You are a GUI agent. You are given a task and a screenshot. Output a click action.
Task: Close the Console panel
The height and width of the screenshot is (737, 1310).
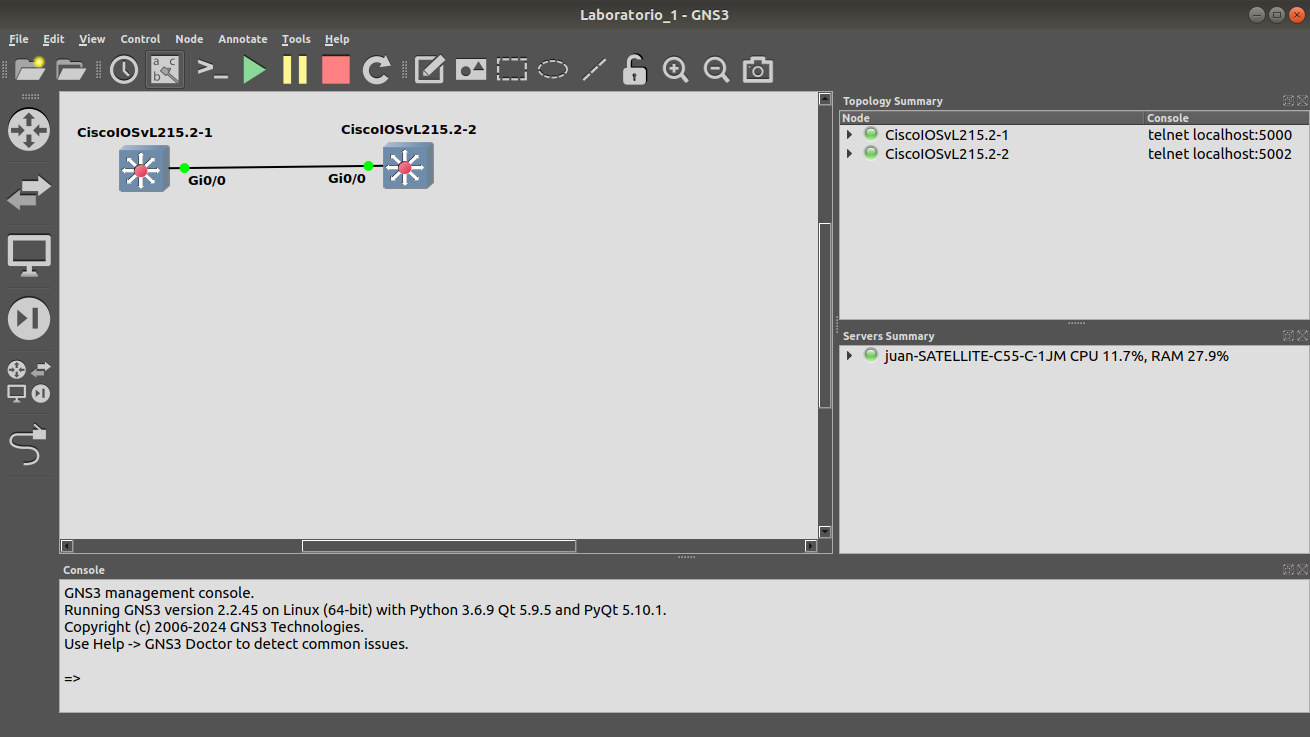1302,570
